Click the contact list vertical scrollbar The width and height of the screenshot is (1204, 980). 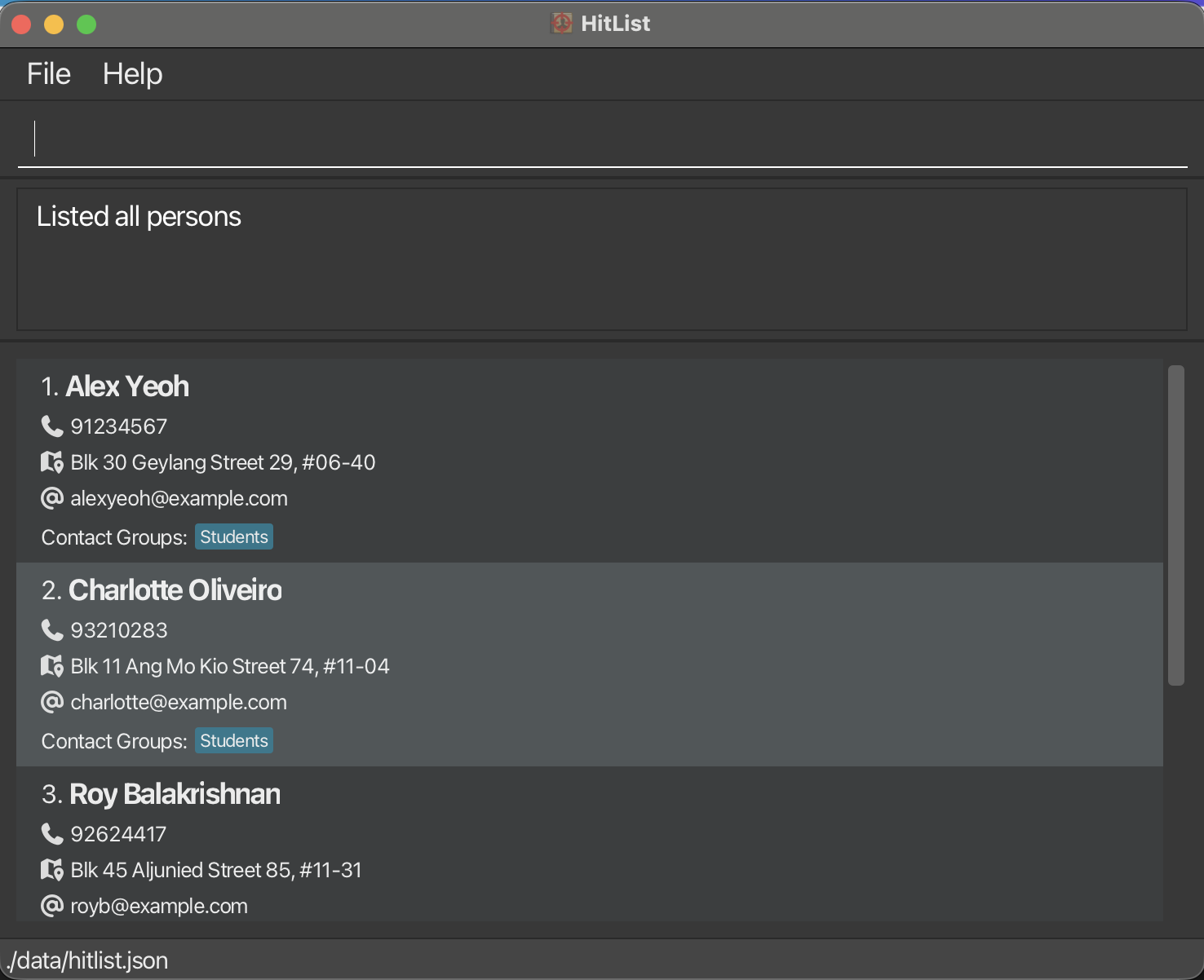click(1175, 525)
